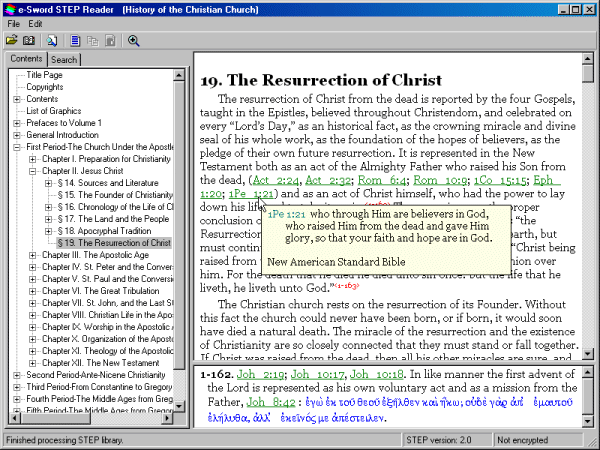The image size is (600, 450).
Task: Expand Chapter III. The Apostolic Age
Action: (33, 255)
